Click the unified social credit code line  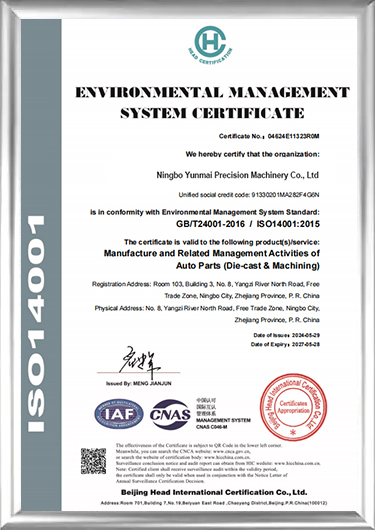click(x=249, y=195)
